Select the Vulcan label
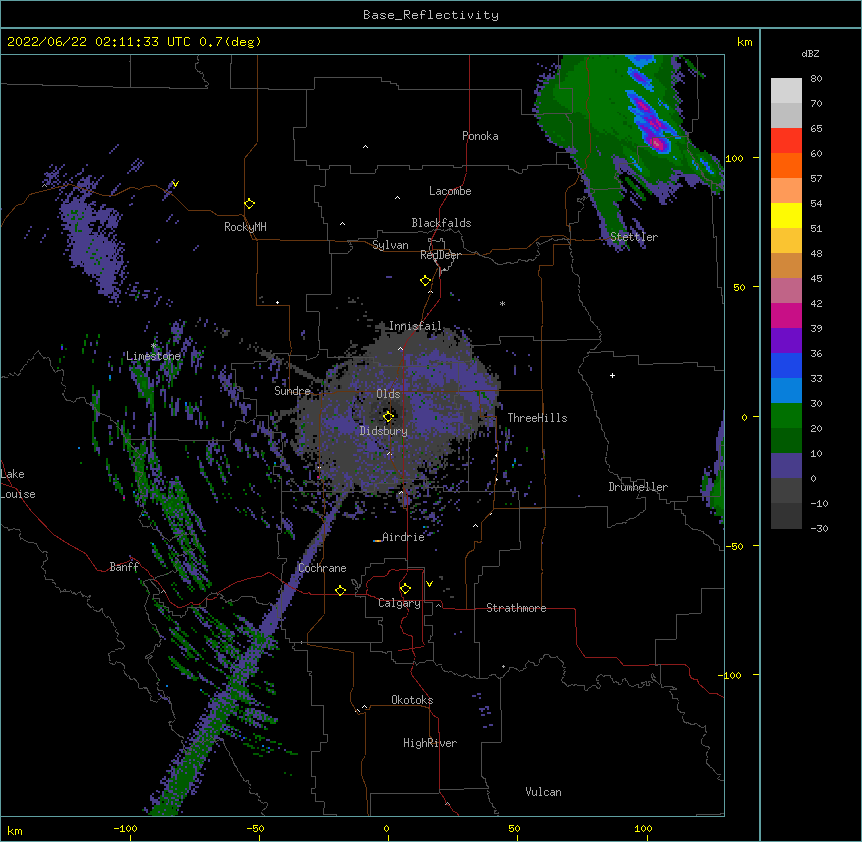The height and width of the screenshot is (842, 862). (x=543, y=792)
